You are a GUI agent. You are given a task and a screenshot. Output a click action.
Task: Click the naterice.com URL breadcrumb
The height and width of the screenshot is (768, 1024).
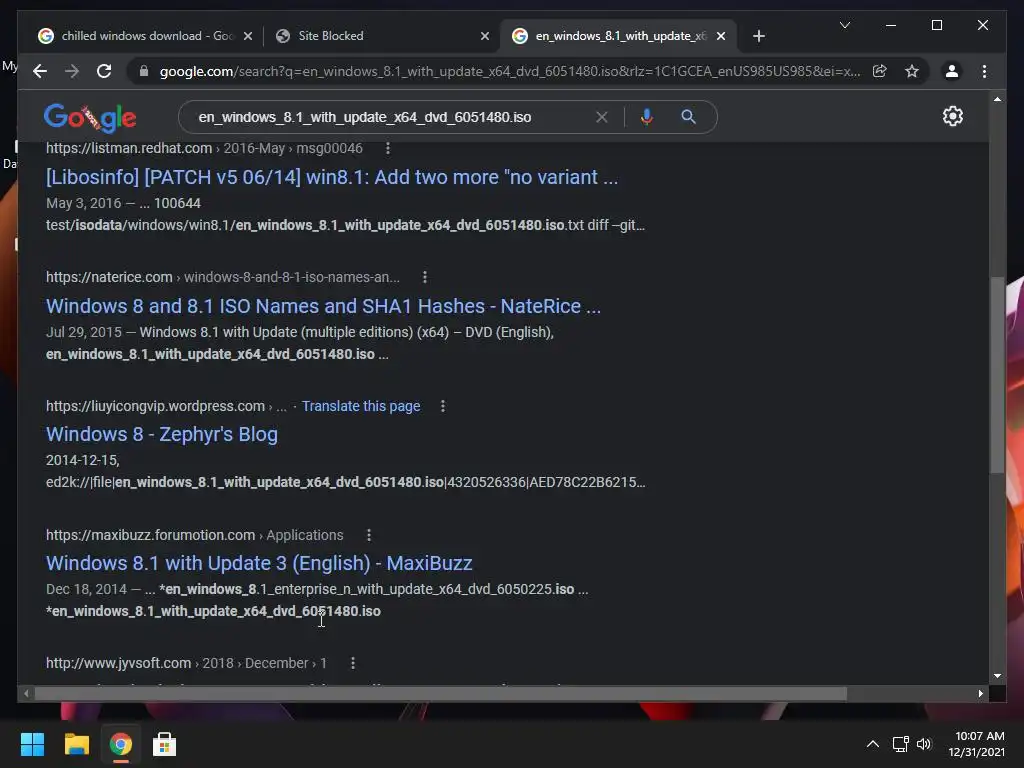(223, 277)
